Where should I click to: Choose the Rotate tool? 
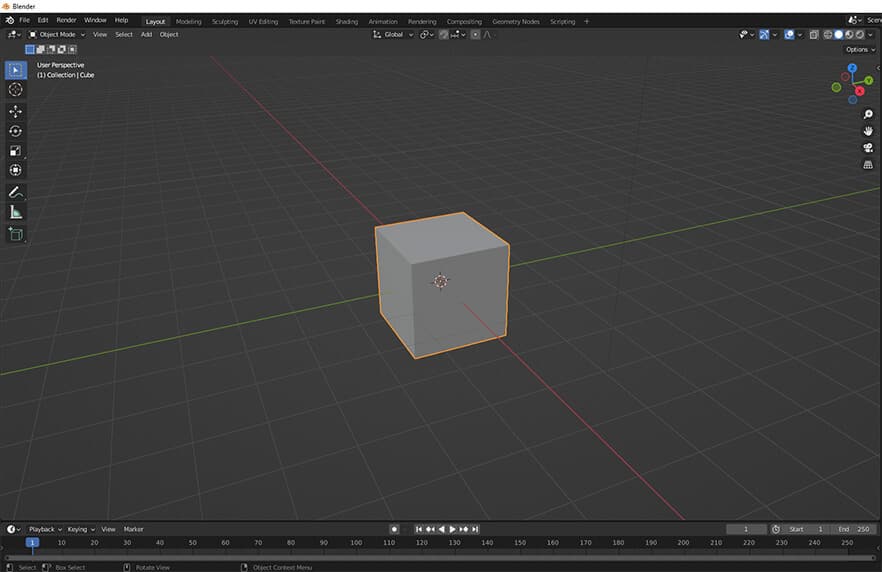click(x=15, y=131)
